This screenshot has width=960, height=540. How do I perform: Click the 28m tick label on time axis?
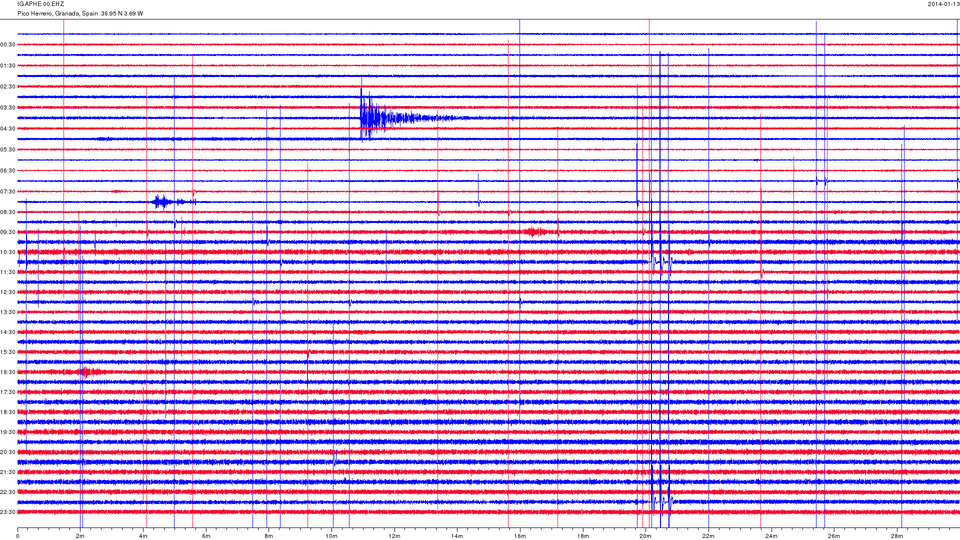pos(897,536)
